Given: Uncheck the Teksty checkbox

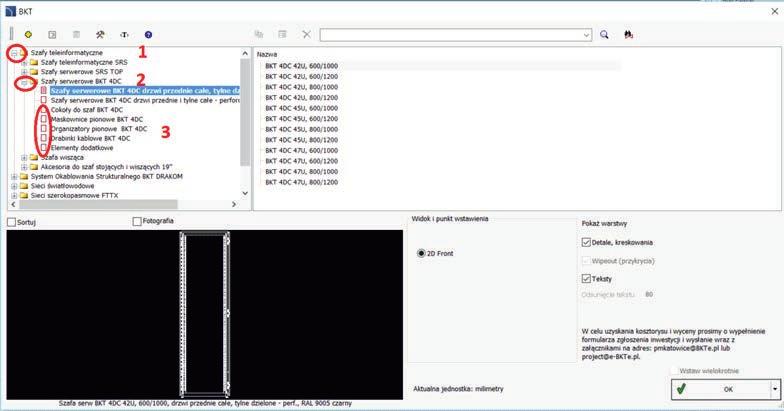Looking at the screenshot, I should click(x=586, y=278).
